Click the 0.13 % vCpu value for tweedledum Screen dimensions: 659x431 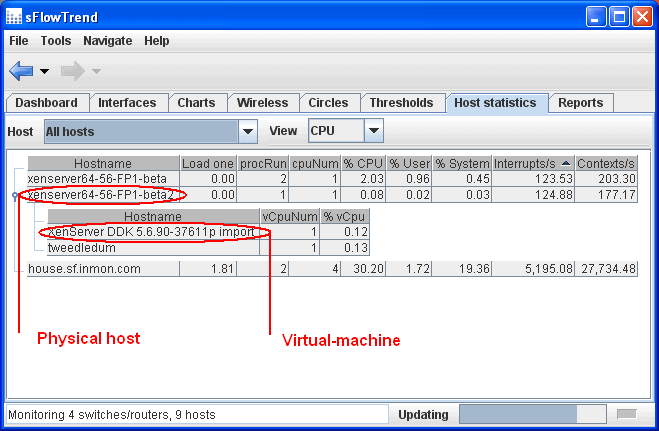pos(356,248)
